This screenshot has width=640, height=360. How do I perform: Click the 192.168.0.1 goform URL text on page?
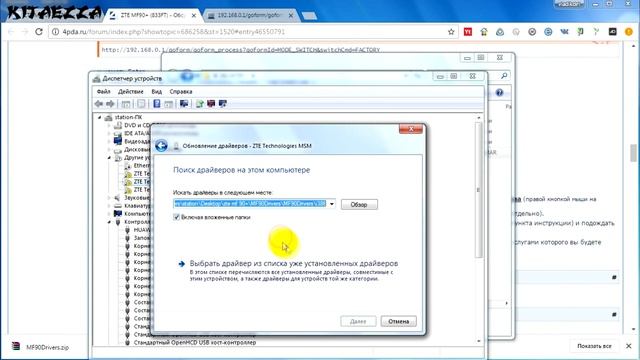point(240,50)
